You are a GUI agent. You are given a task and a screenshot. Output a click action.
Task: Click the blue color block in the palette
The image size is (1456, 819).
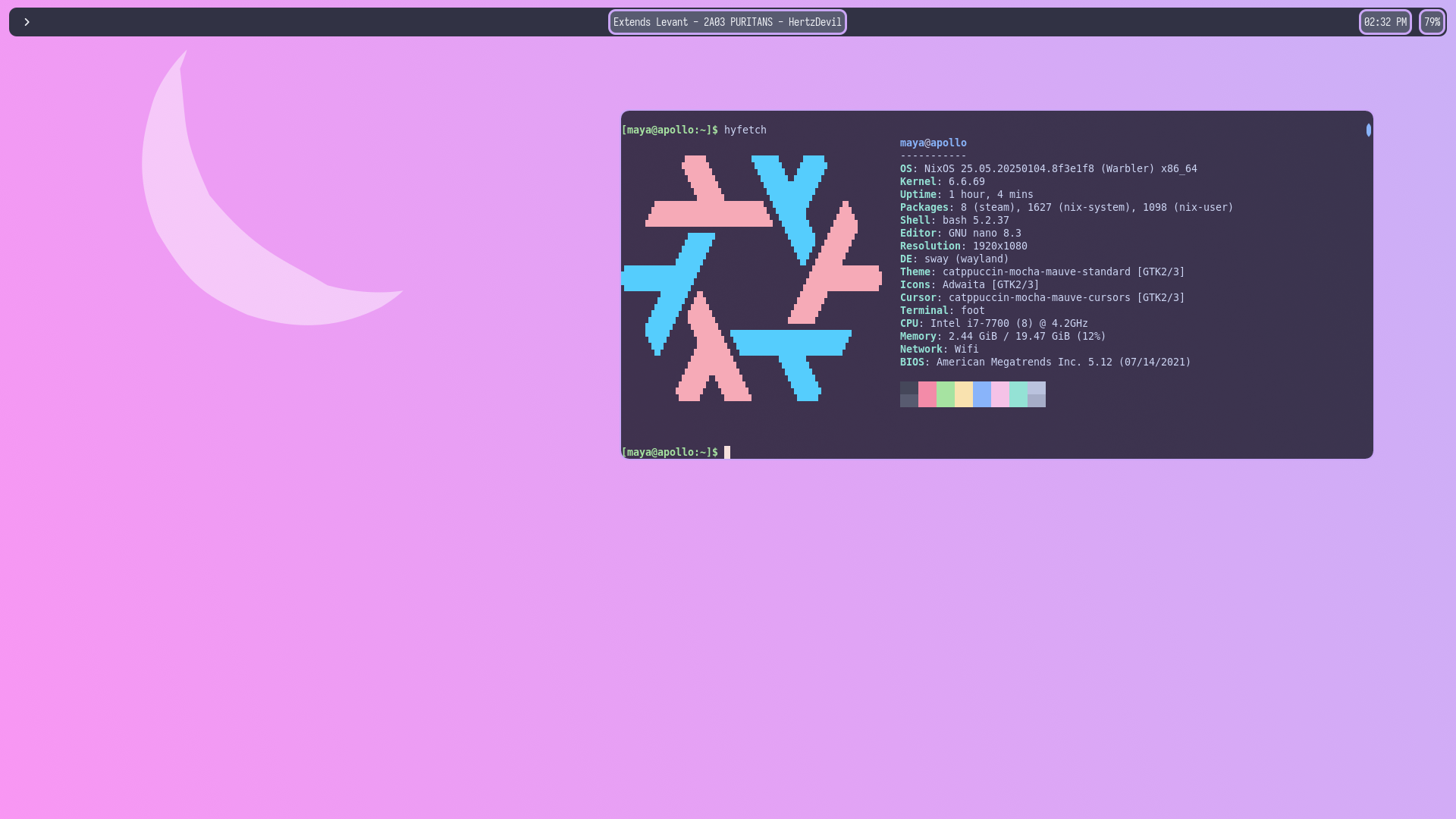pyautogui.click(x=981, y=394)
